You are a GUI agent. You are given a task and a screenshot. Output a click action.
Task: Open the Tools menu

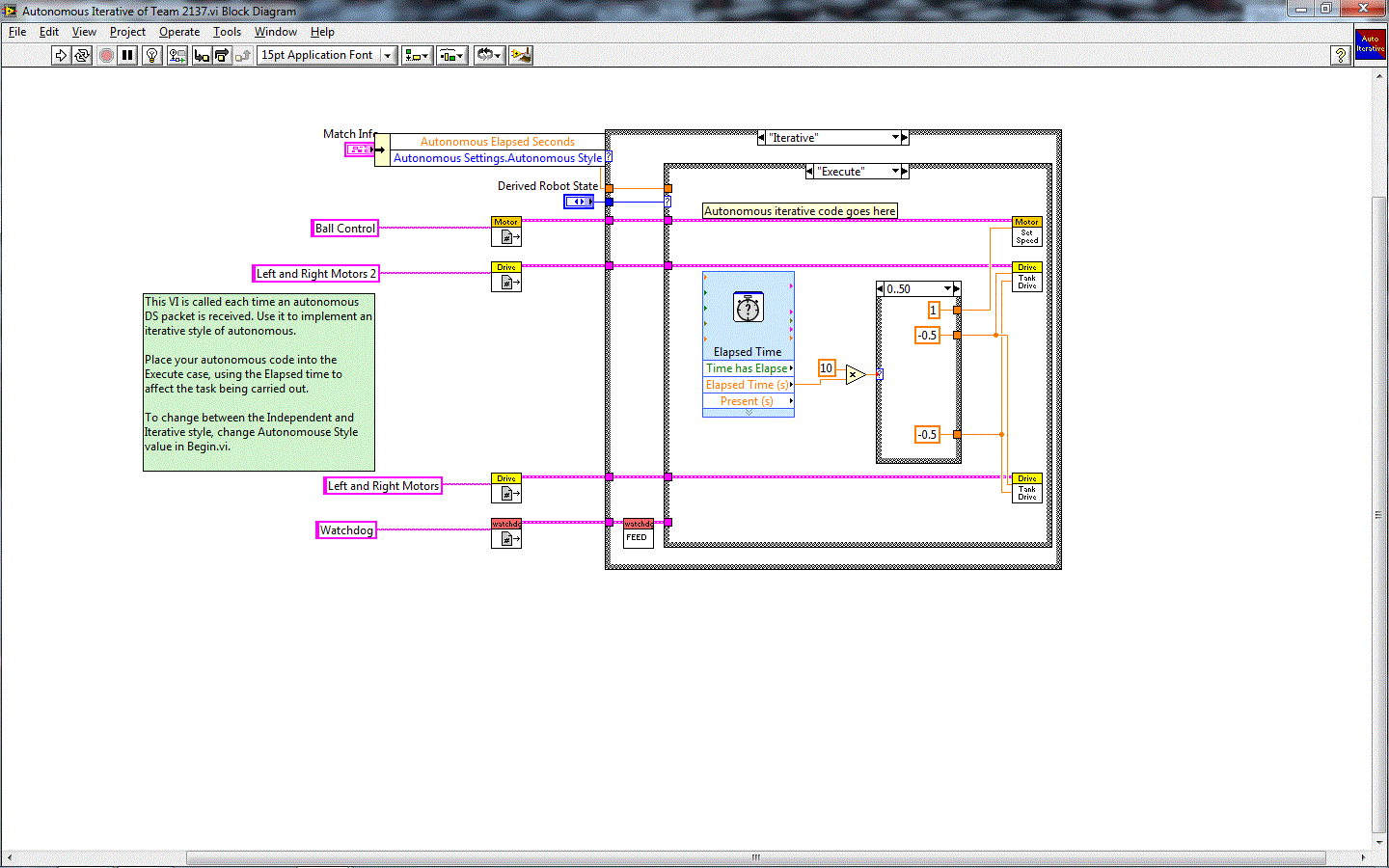coord(227,32)
